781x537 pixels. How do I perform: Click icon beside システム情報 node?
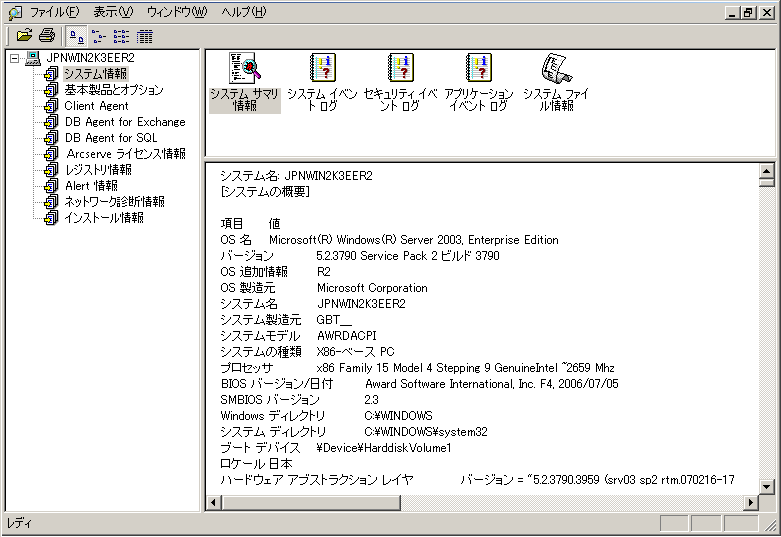point(51,74)
